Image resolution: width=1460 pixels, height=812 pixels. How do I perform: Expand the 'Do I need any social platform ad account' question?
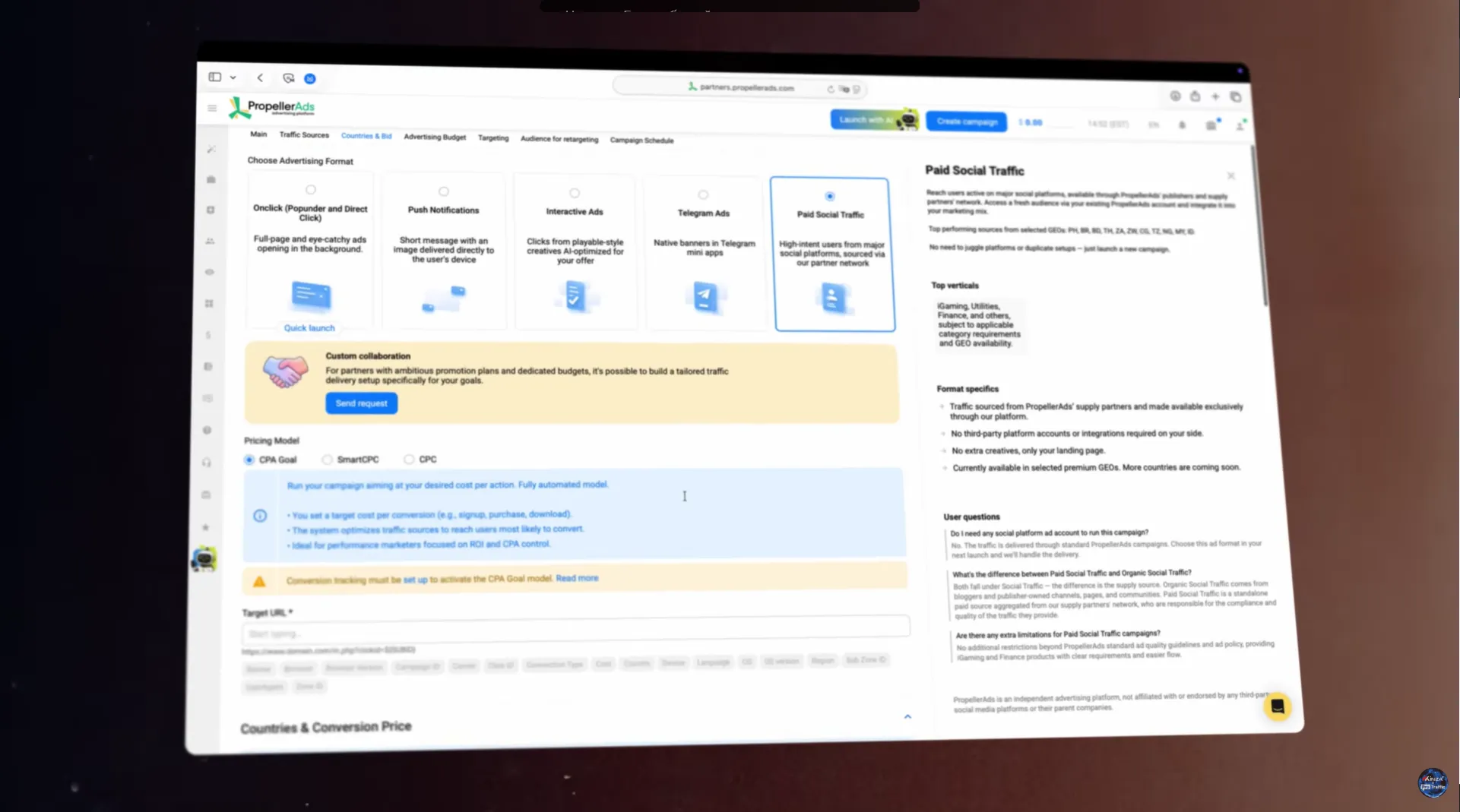tap(1049, 532)
